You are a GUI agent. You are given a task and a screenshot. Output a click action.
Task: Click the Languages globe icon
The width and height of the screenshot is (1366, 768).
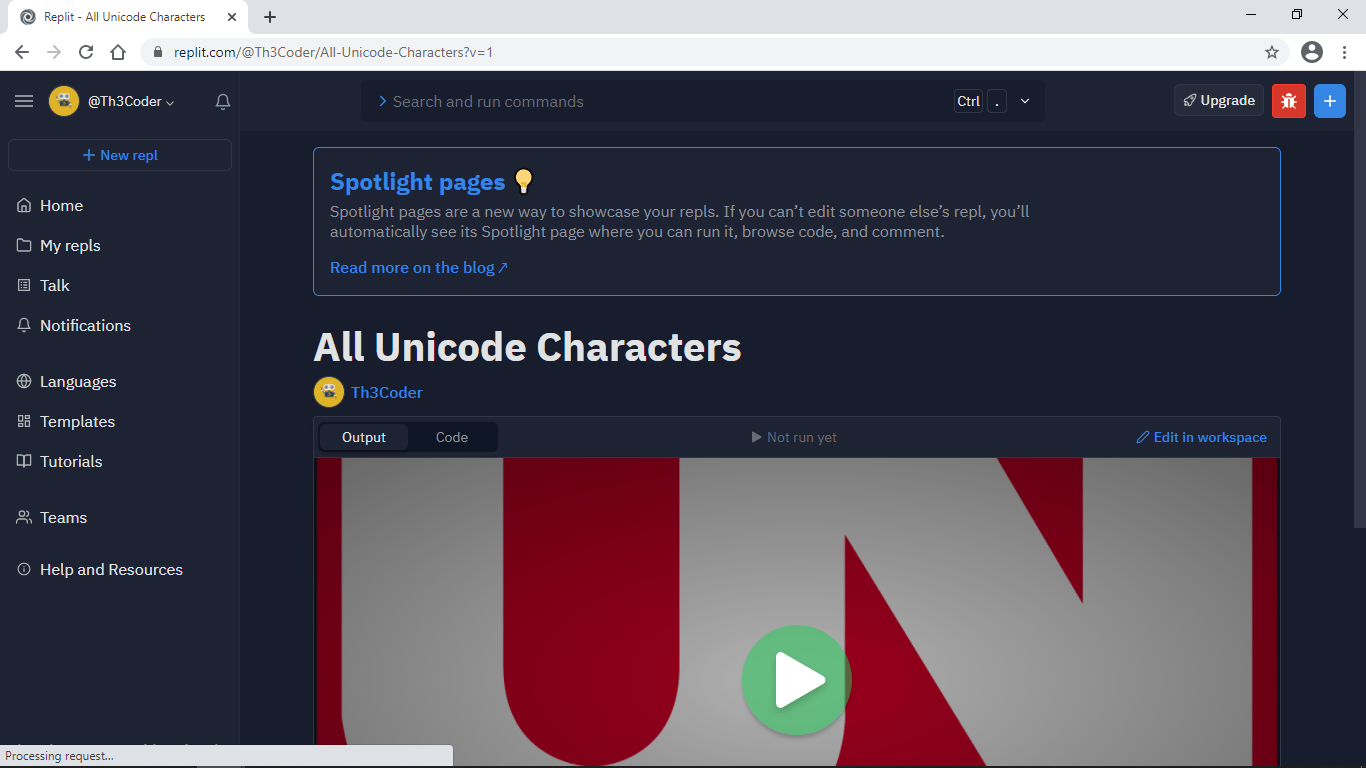[x=24, y=381]
